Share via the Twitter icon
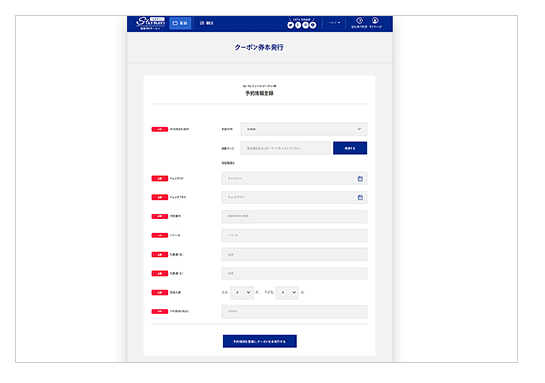The width and height of the screenshot is (545, 383). pos(291,25)
